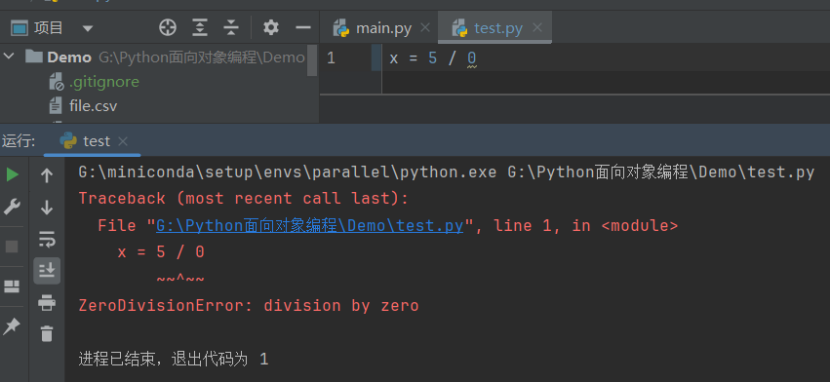Go to next stack frame down arrow
Image resolution: width=831 pixels, height=383 pixels.
pyautogui.click(x=47, y=207)
